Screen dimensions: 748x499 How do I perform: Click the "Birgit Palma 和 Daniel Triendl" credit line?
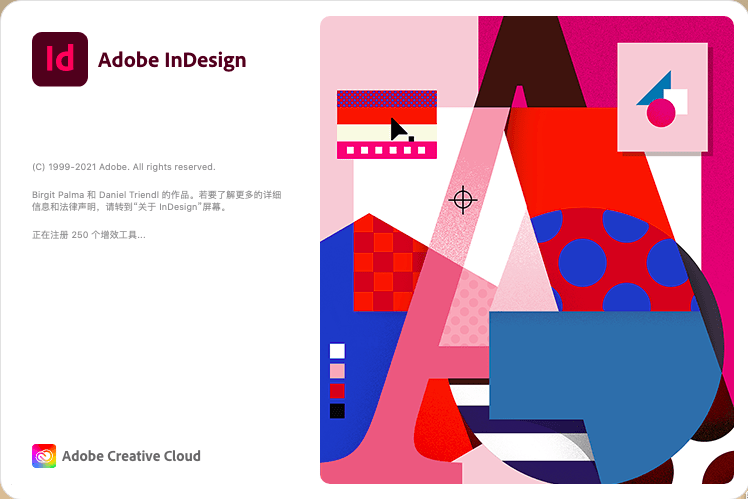coord(156,195)
